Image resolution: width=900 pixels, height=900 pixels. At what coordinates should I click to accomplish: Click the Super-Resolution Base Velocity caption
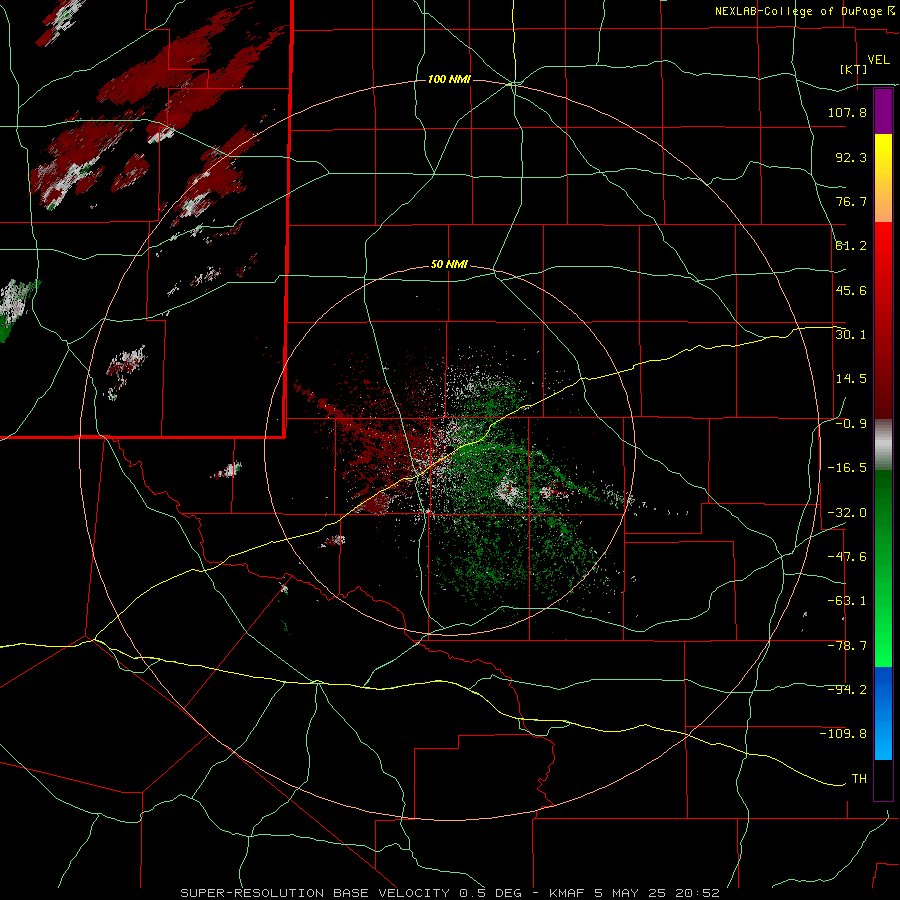[449, 893]
